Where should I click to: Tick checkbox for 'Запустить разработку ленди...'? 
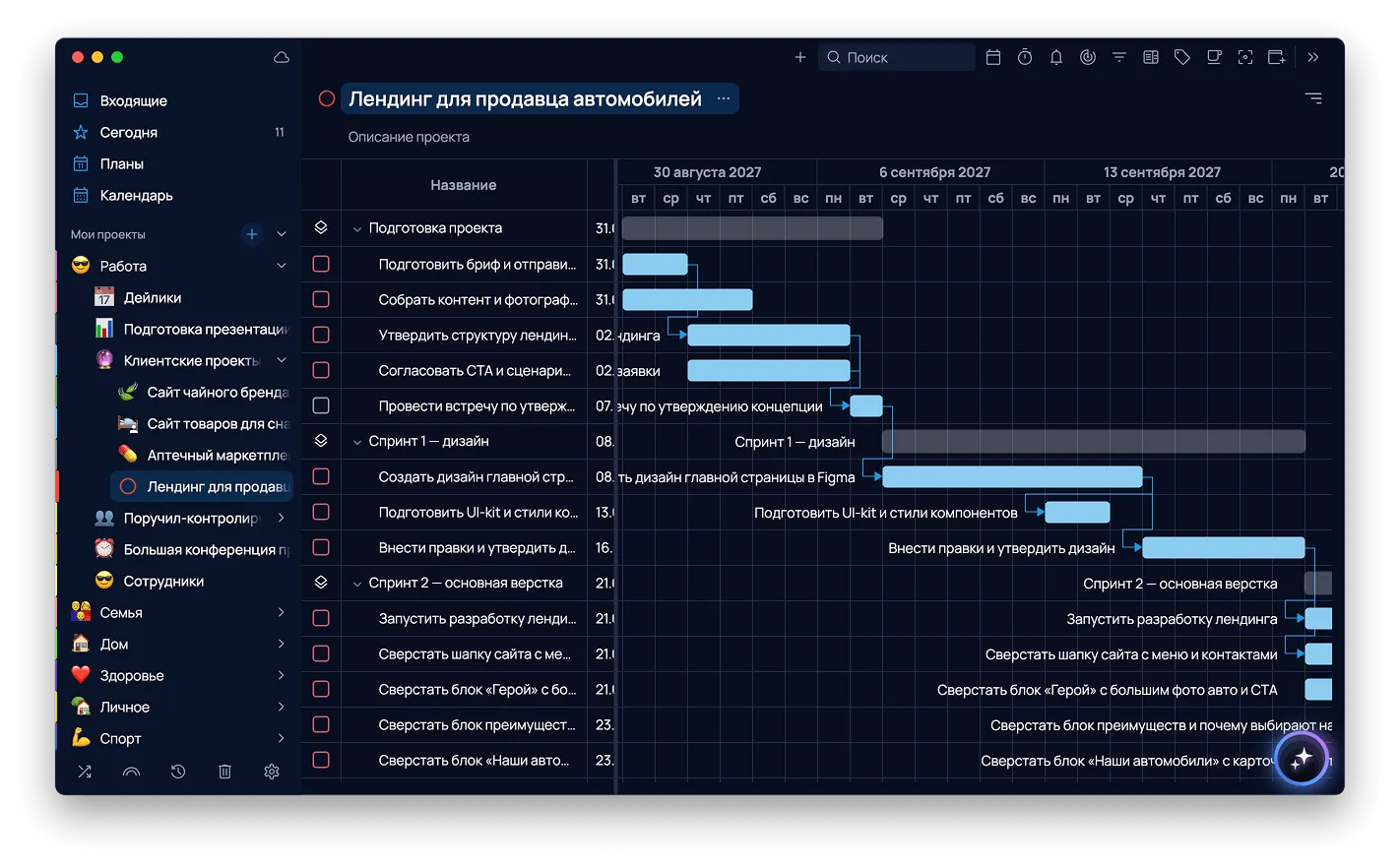(321, 618)
